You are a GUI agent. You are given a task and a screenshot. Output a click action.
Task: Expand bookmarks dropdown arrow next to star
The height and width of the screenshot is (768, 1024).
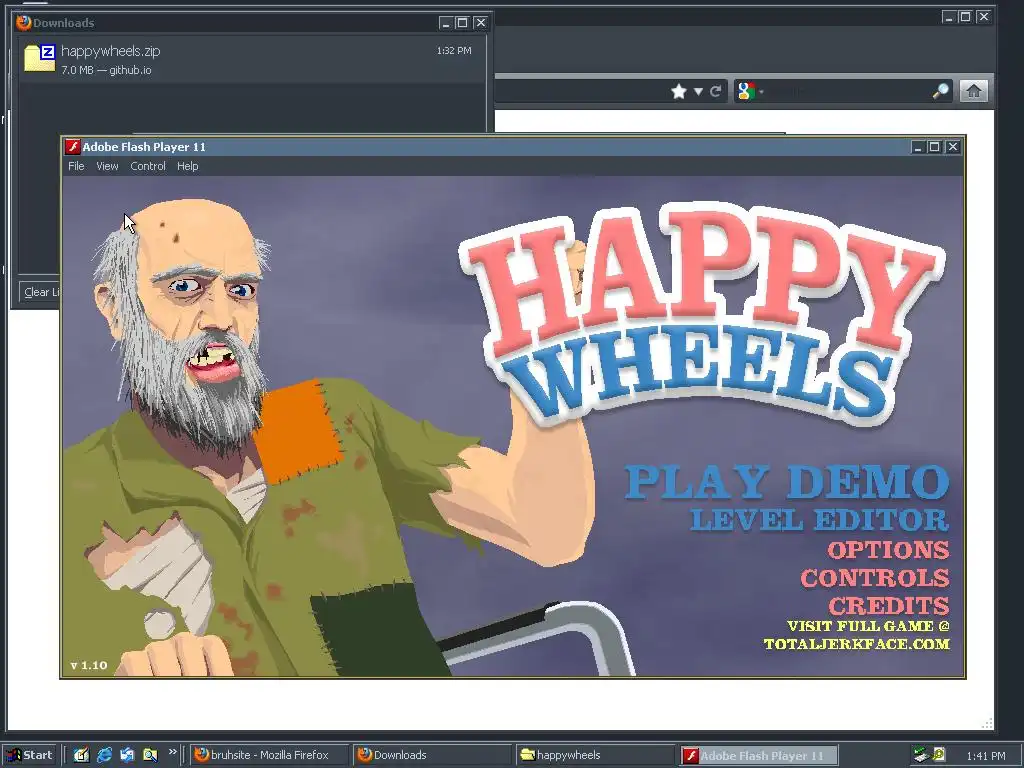pyautogui.click(x=698, y=91)
